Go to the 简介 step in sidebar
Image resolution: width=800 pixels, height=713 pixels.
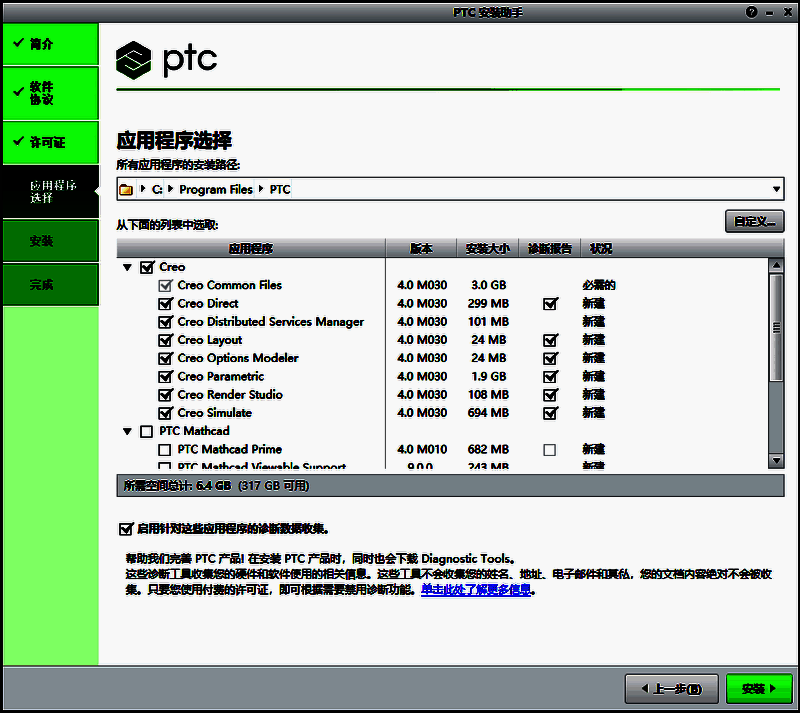pos(50,45)
